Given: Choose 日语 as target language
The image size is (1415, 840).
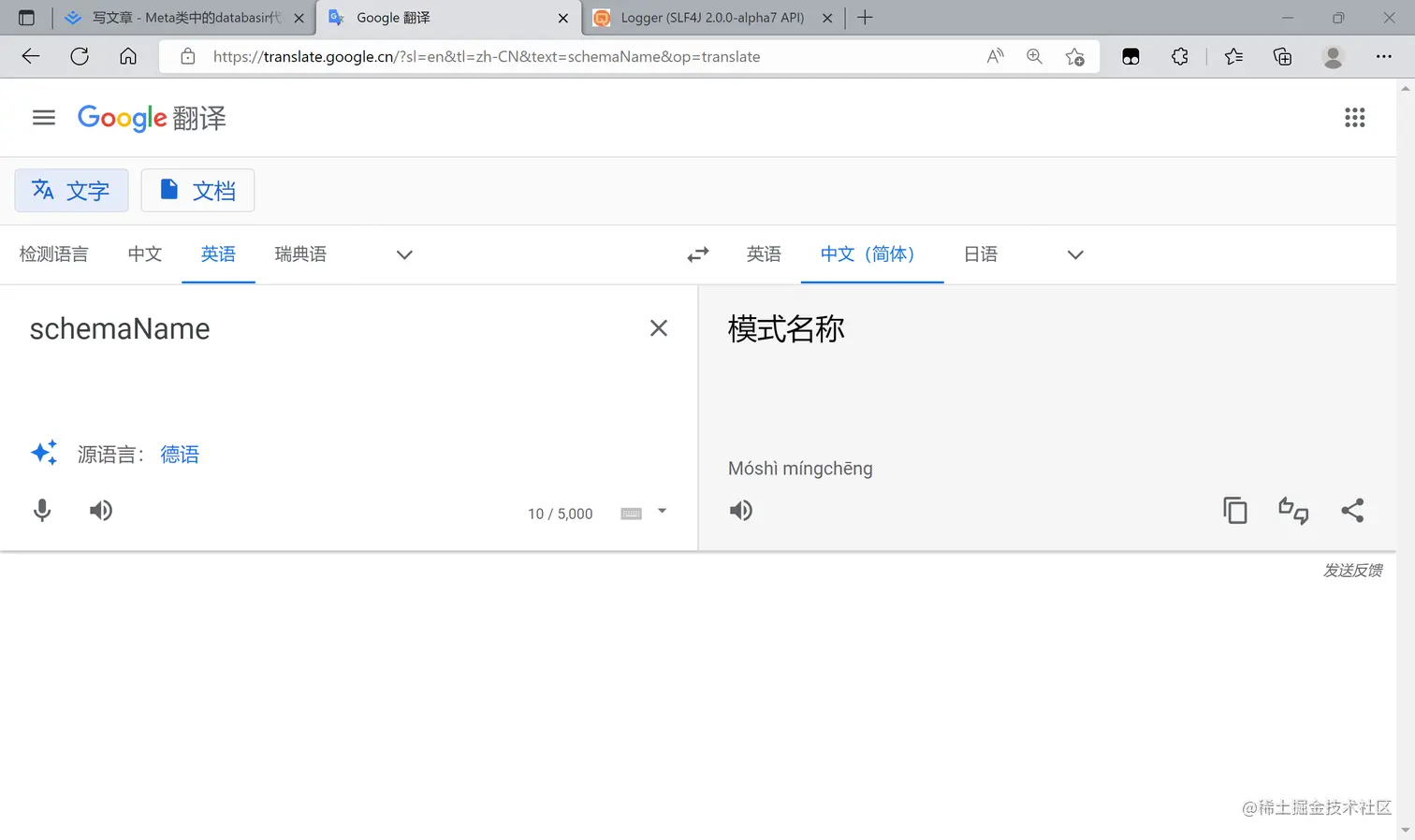Looking at the screenshot, I should click(981, 254).
